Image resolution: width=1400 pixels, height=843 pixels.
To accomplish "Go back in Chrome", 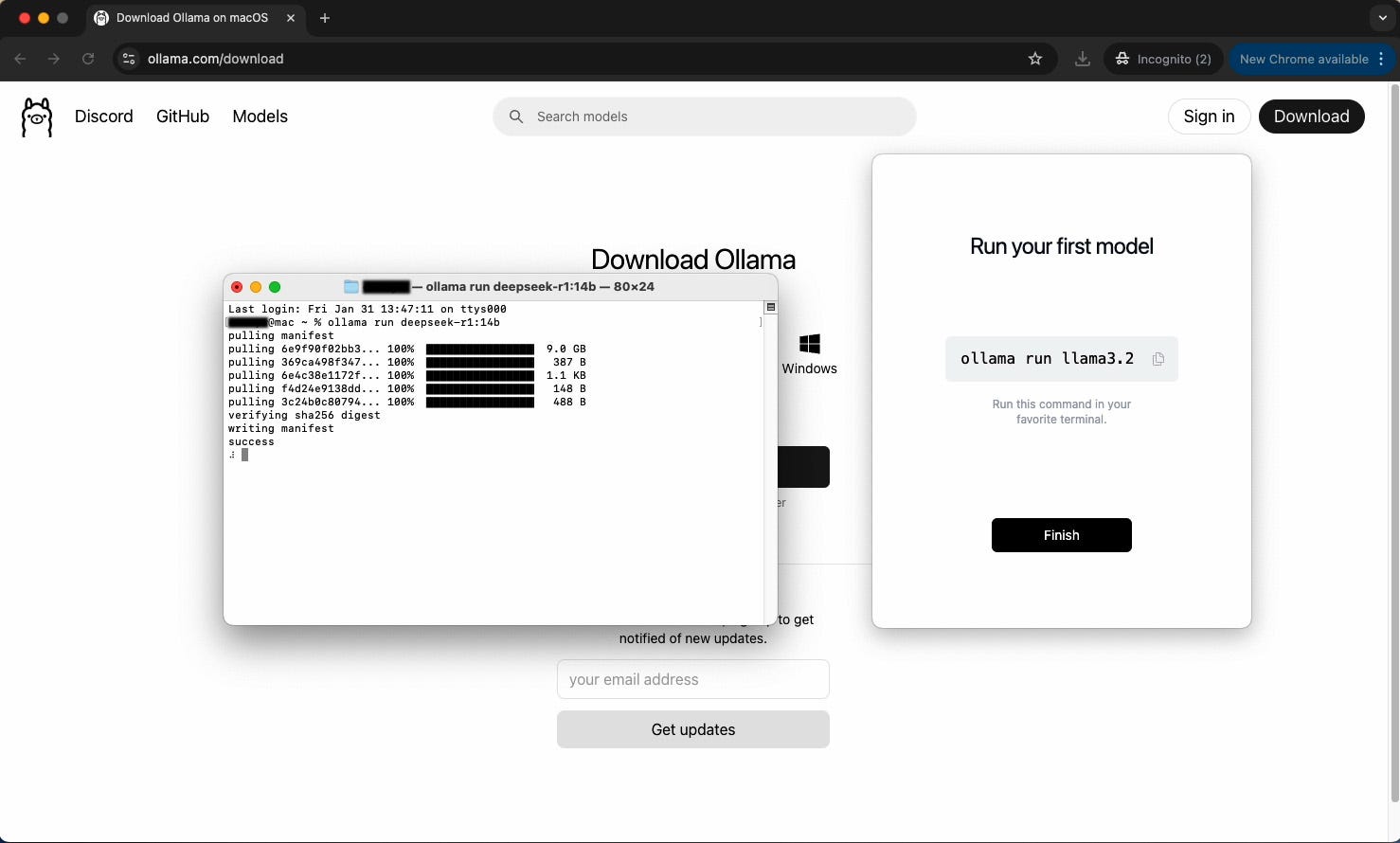I will pos(20,59).
